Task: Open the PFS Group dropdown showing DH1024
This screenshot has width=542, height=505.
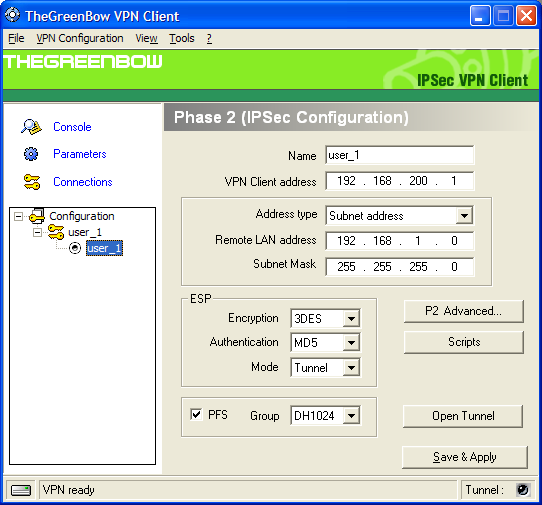Action: (351, 415)
